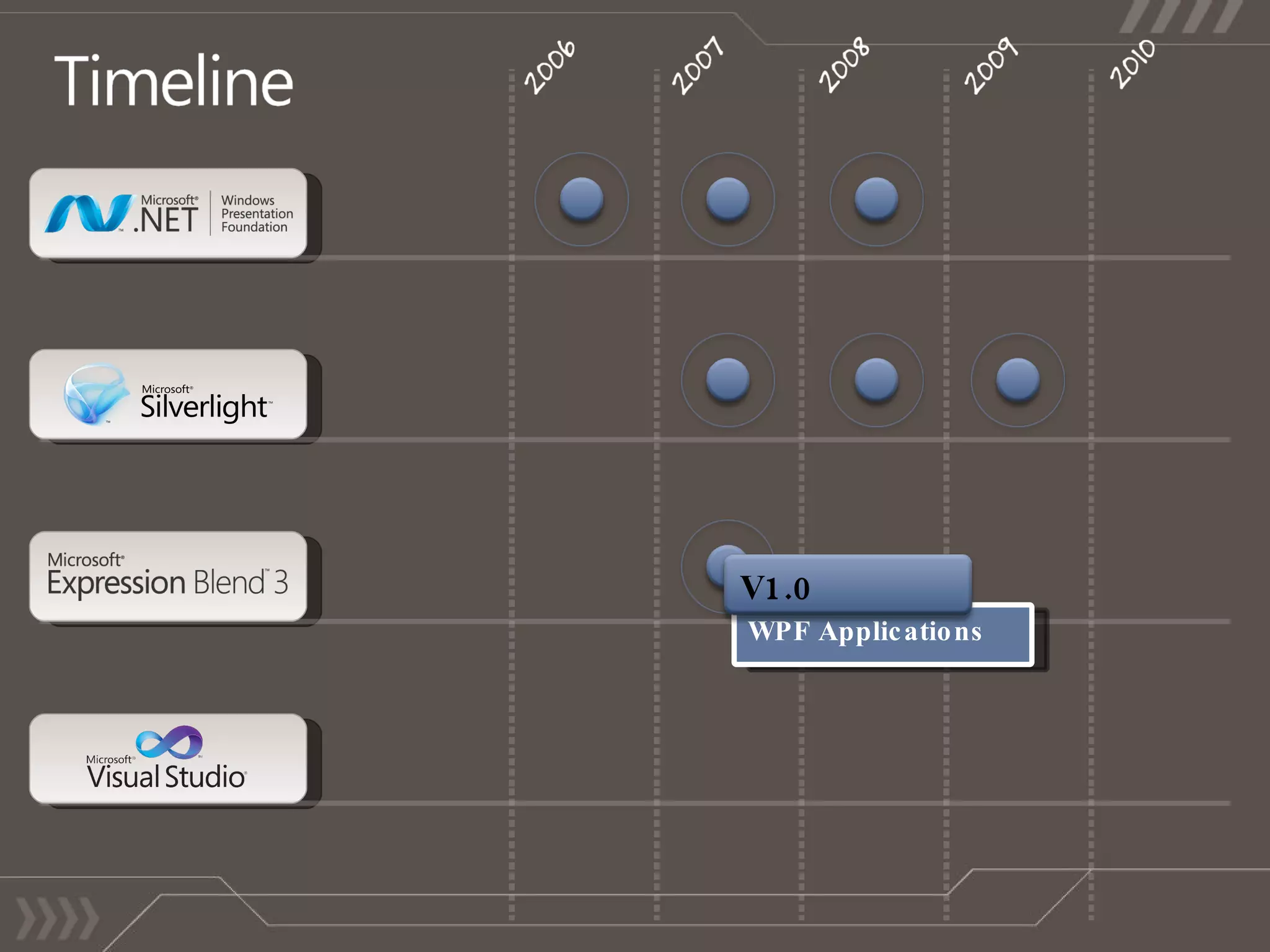Image resolution: width=1270 pixels, height=952 pixels.
Task: Click the .NET blue wave logo icon
Action: point(91,213)
